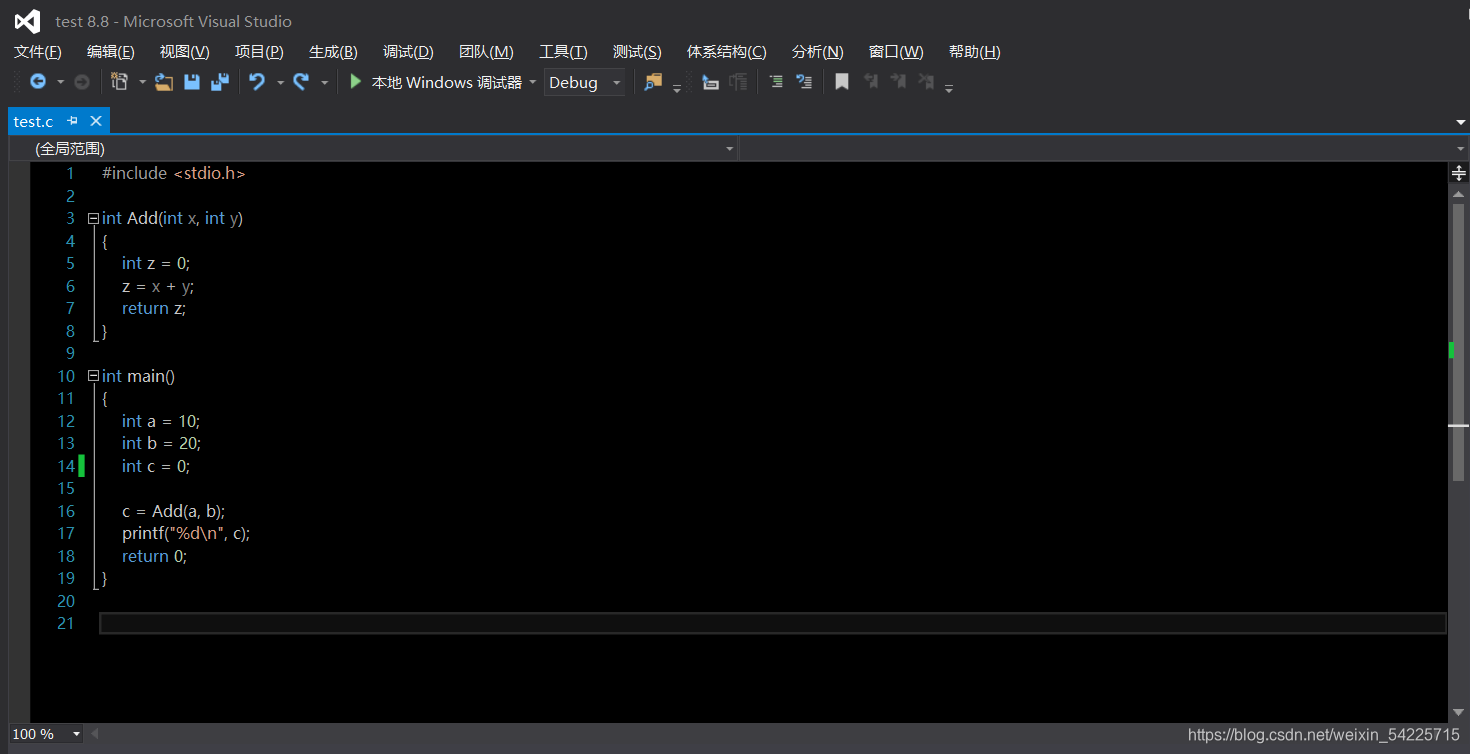The width and height of the screenshot is (1470, 754).
Task: Open the 生成(B) menu
Action: pos(333,52)
